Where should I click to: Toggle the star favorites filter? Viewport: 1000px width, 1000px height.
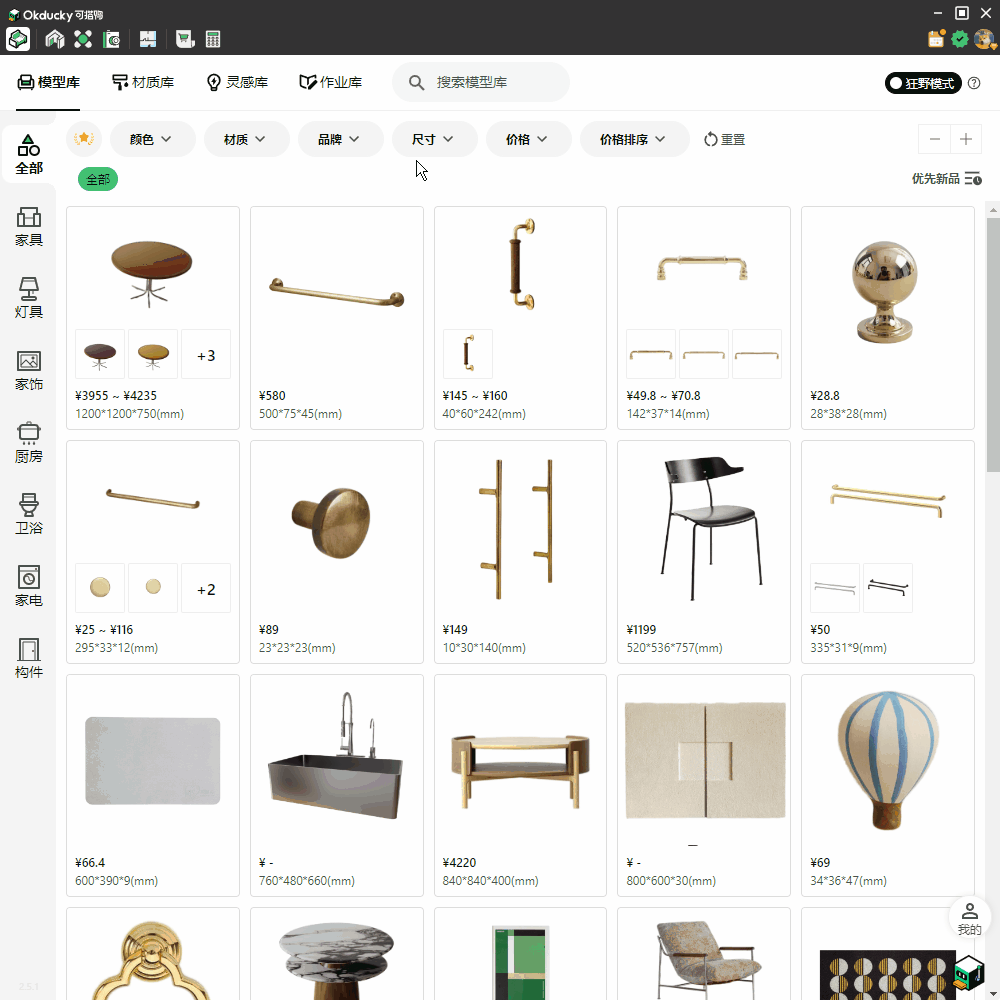[x=84, y=139]
